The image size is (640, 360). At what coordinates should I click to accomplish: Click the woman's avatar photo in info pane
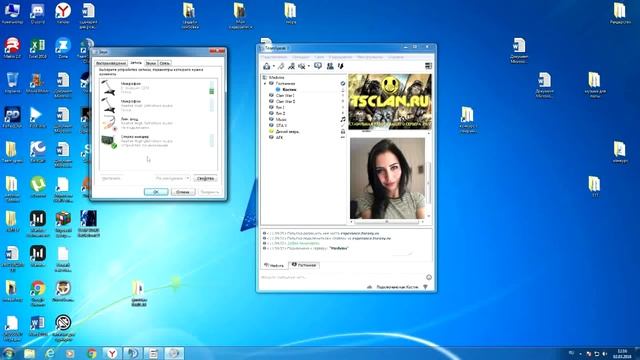tap(387, 178)
